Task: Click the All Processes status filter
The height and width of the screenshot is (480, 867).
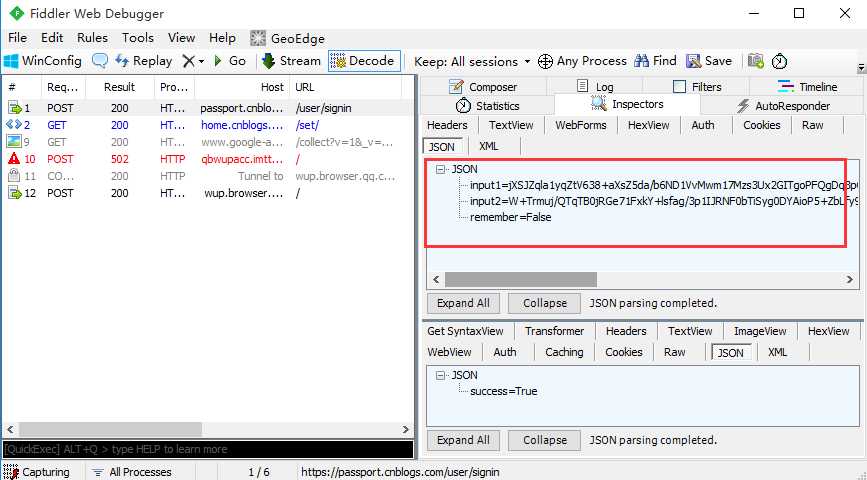Action: pos(132,472)
